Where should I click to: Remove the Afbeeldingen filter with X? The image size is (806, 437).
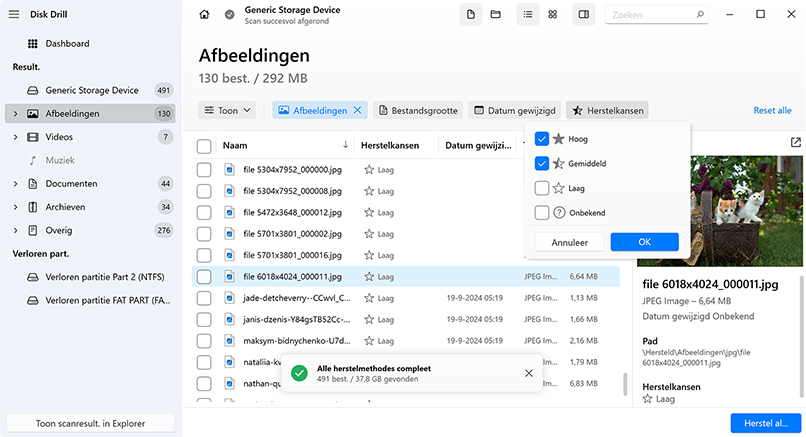[357, 110]
